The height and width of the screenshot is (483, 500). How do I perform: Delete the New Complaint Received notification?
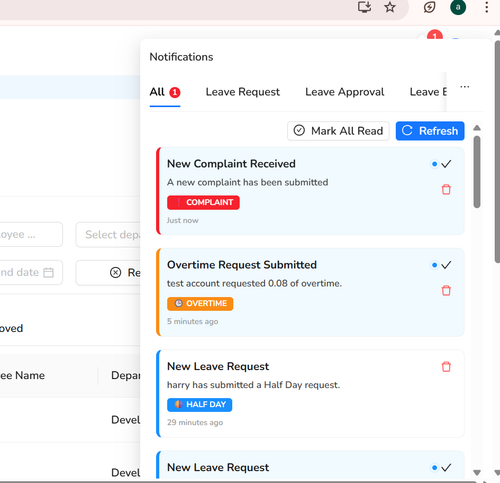pos(446,189)
